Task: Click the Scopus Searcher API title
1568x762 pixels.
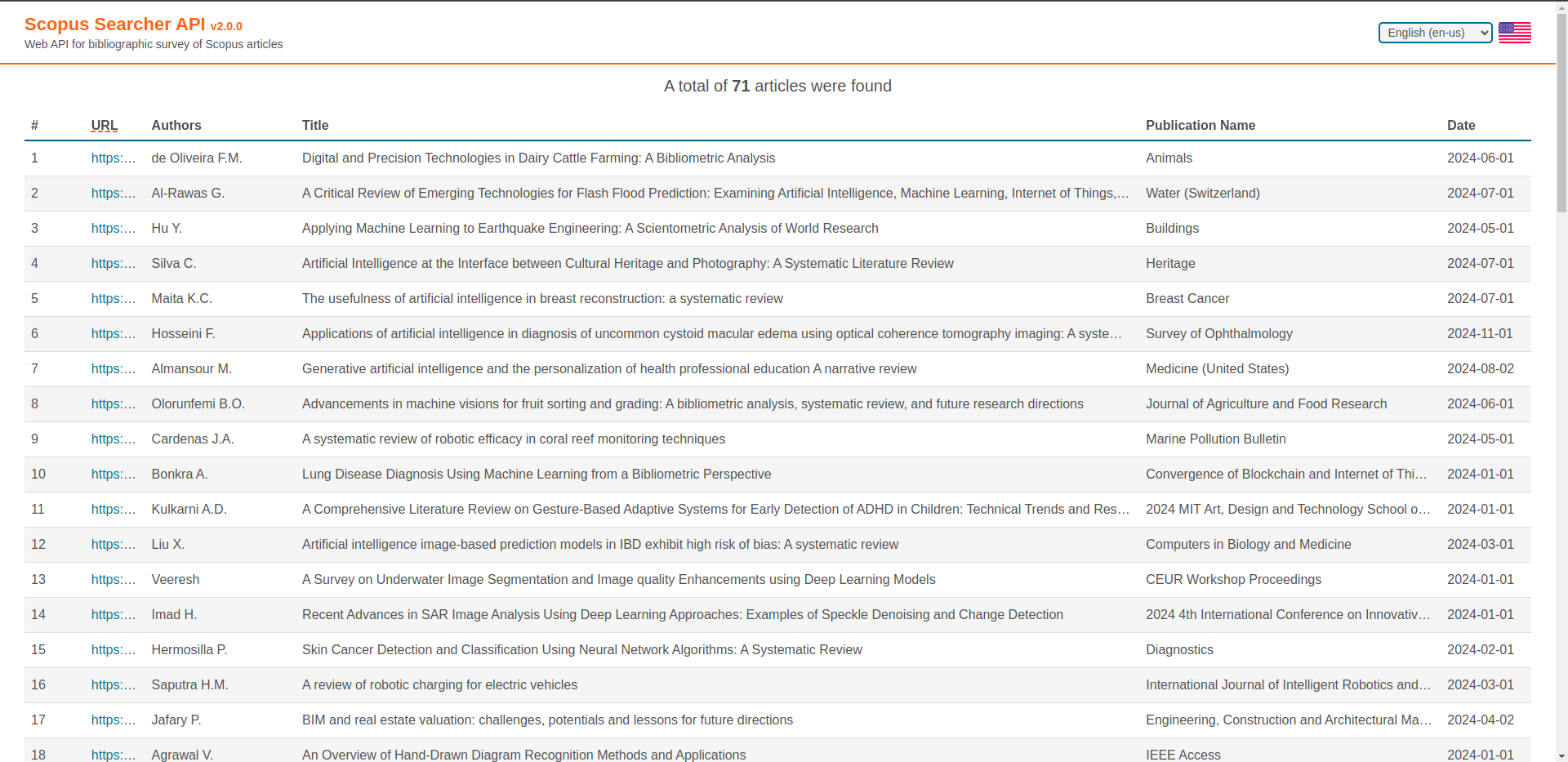Action: tap(115, 25)
